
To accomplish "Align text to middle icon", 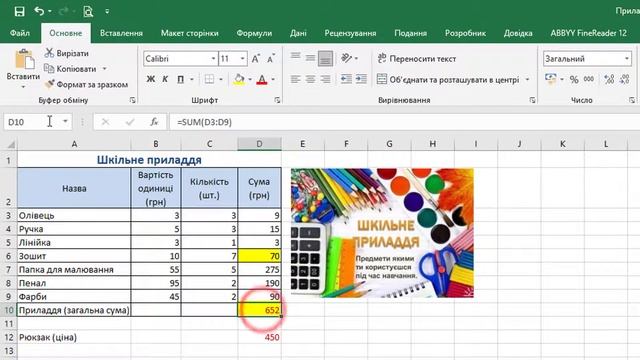I will point(310,58).
